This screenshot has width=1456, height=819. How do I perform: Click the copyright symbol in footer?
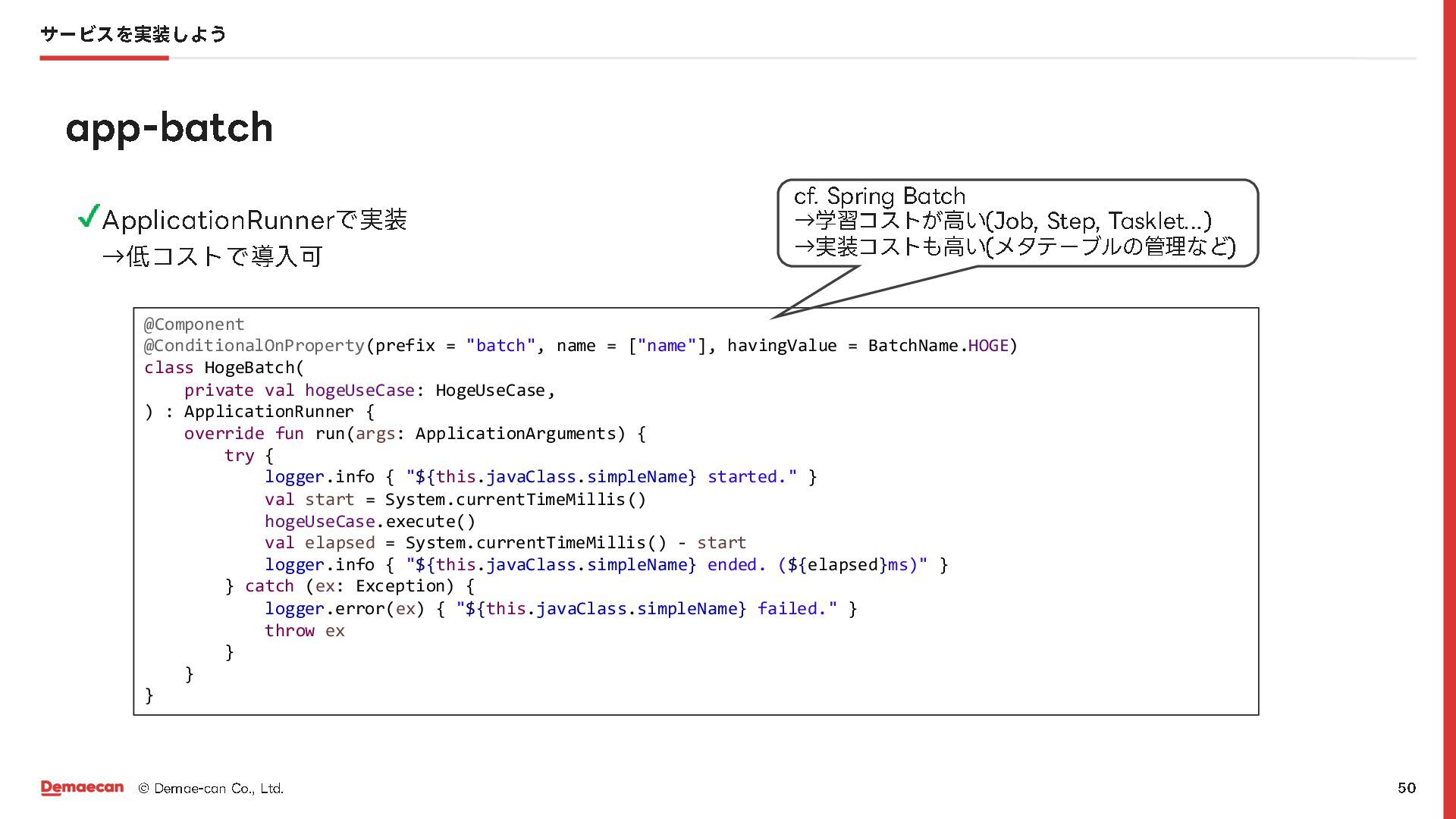pyautogui.click(x=143, y=789)
